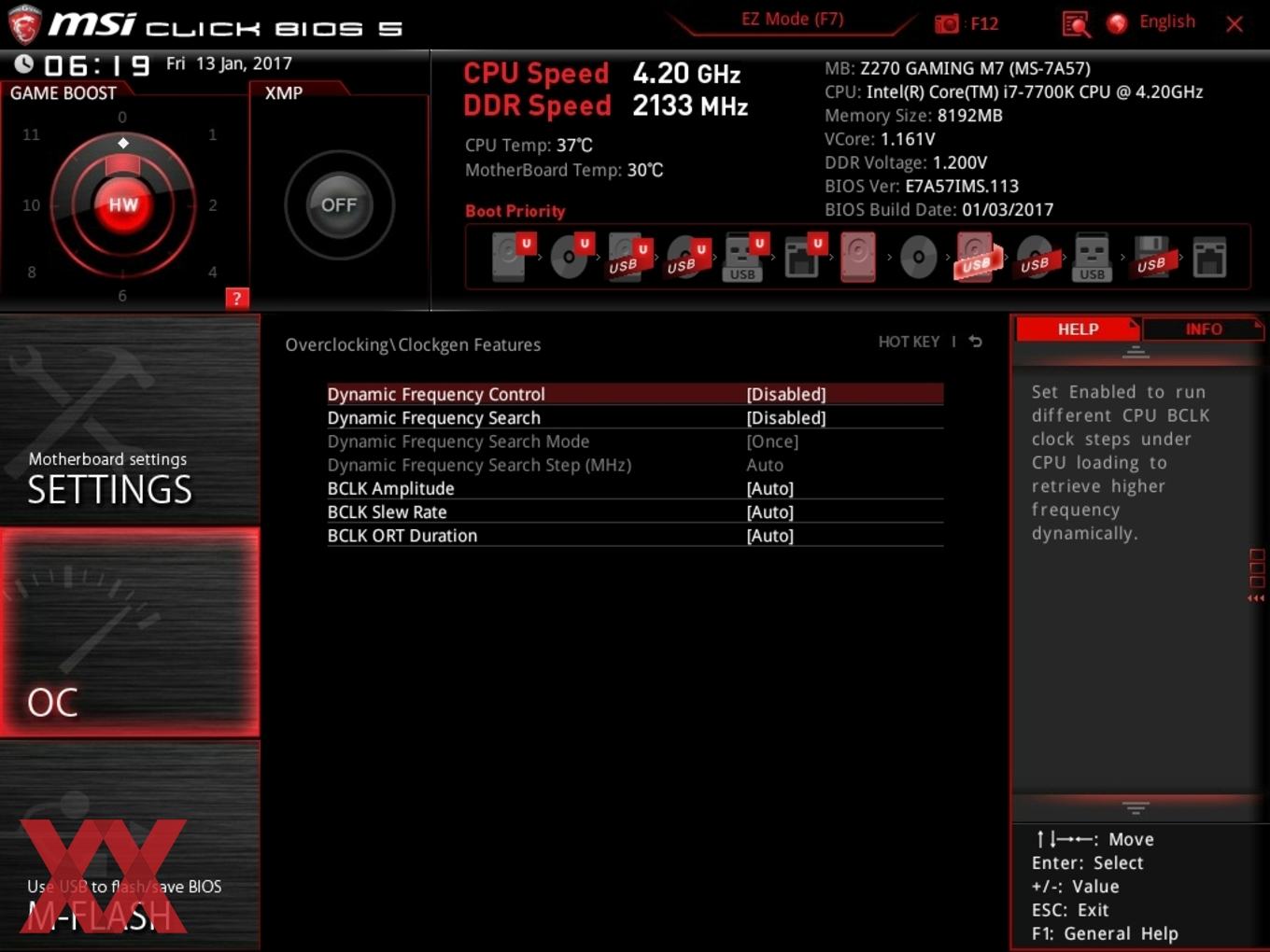Click the GAME BOOST tab label
The height and width of the screenshot is (952, 1270).
coord(63,92)
